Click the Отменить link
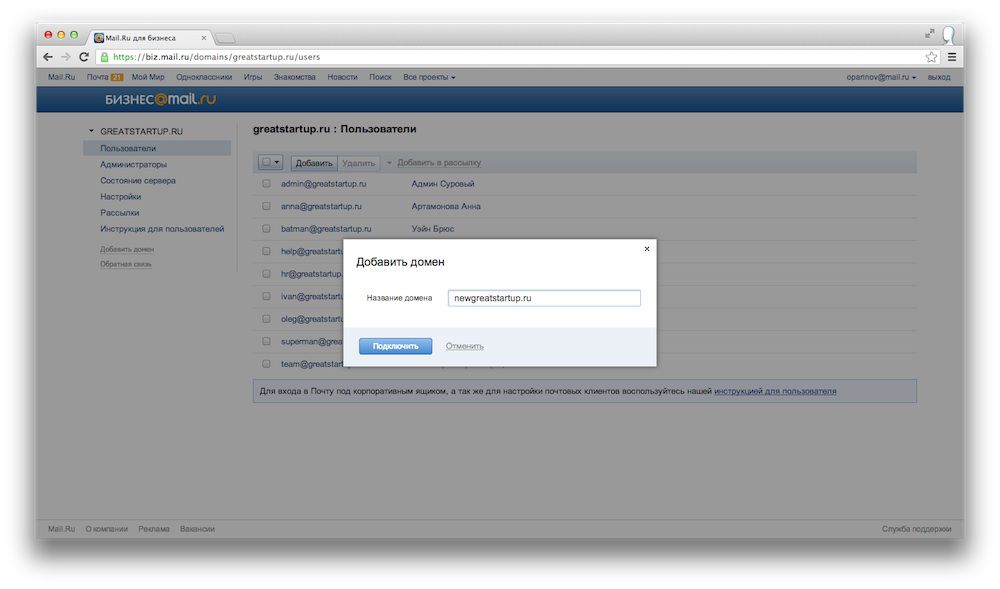The width and height of the screenshot is (1000, 589). [464, 346]
